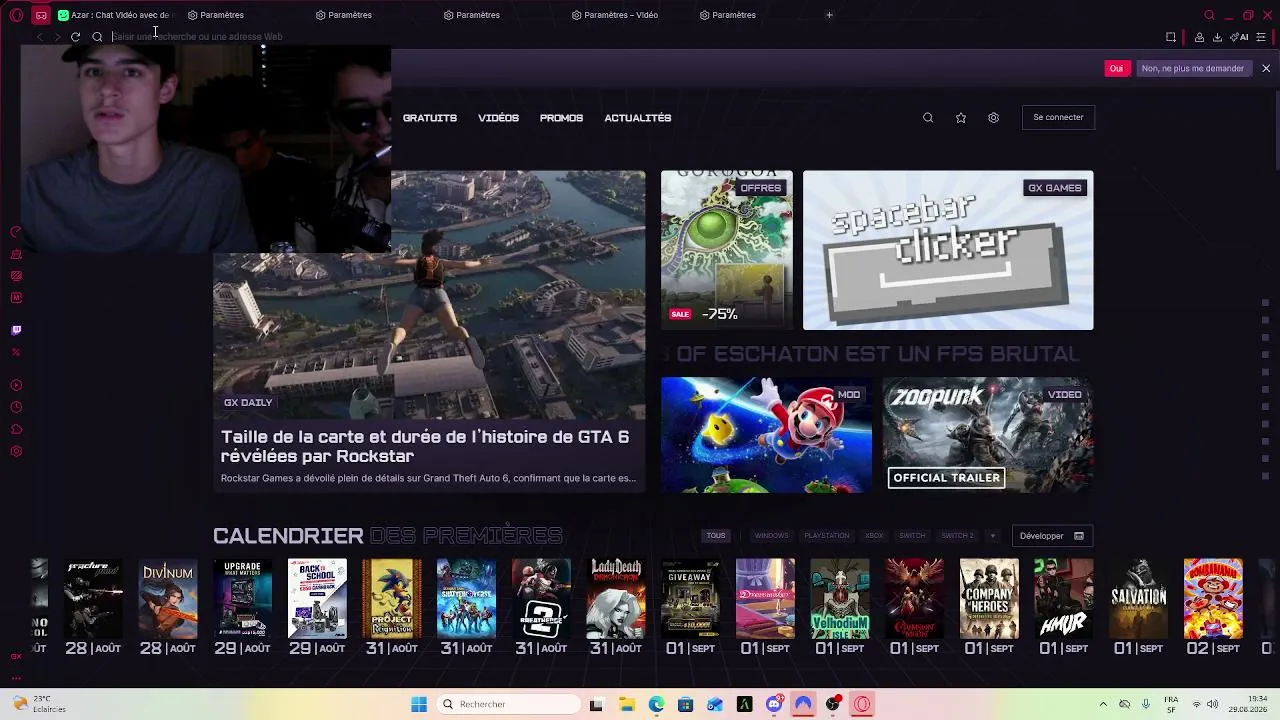Open Twitch in the sidebar
Screen dimensions: 1280x720
(x=16, y=330)
